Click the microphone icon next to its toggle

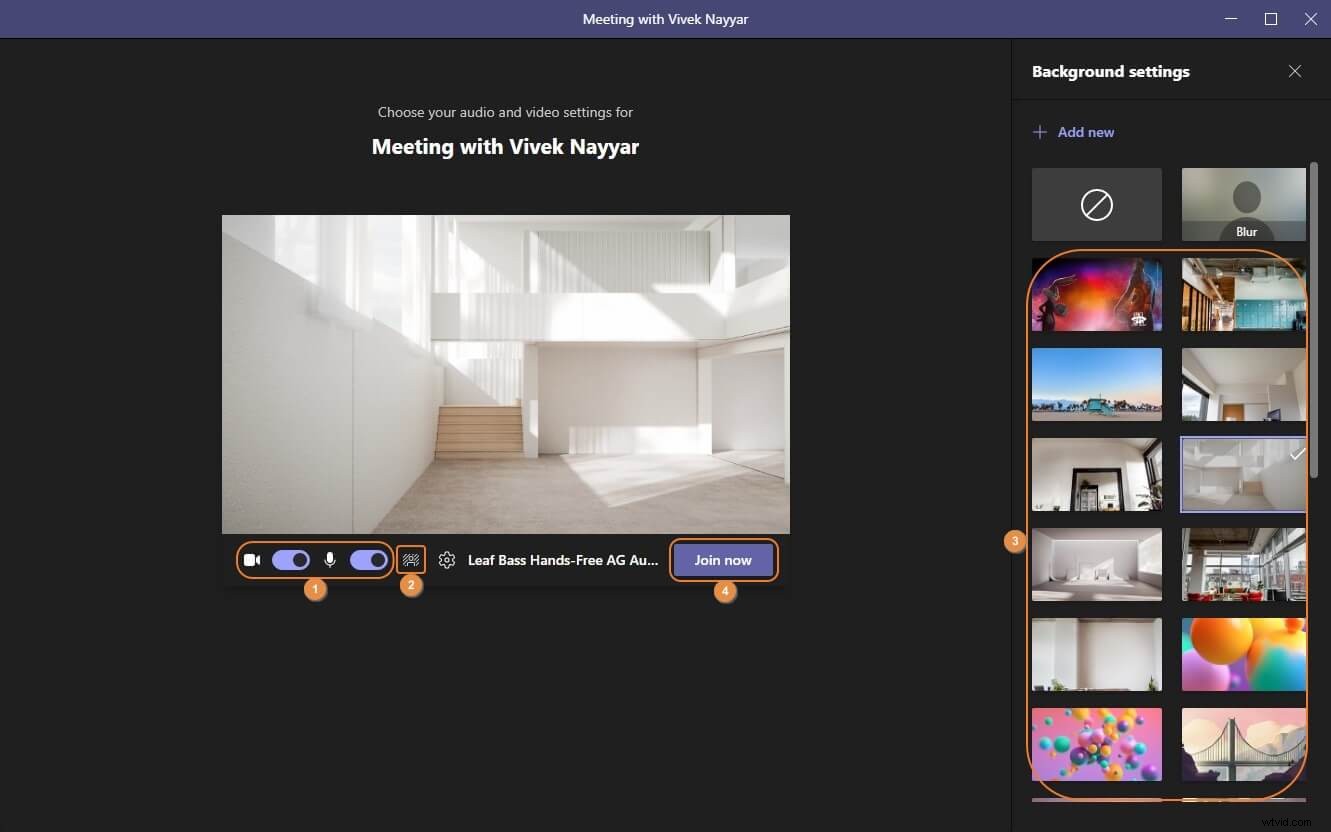click(331, 559)
